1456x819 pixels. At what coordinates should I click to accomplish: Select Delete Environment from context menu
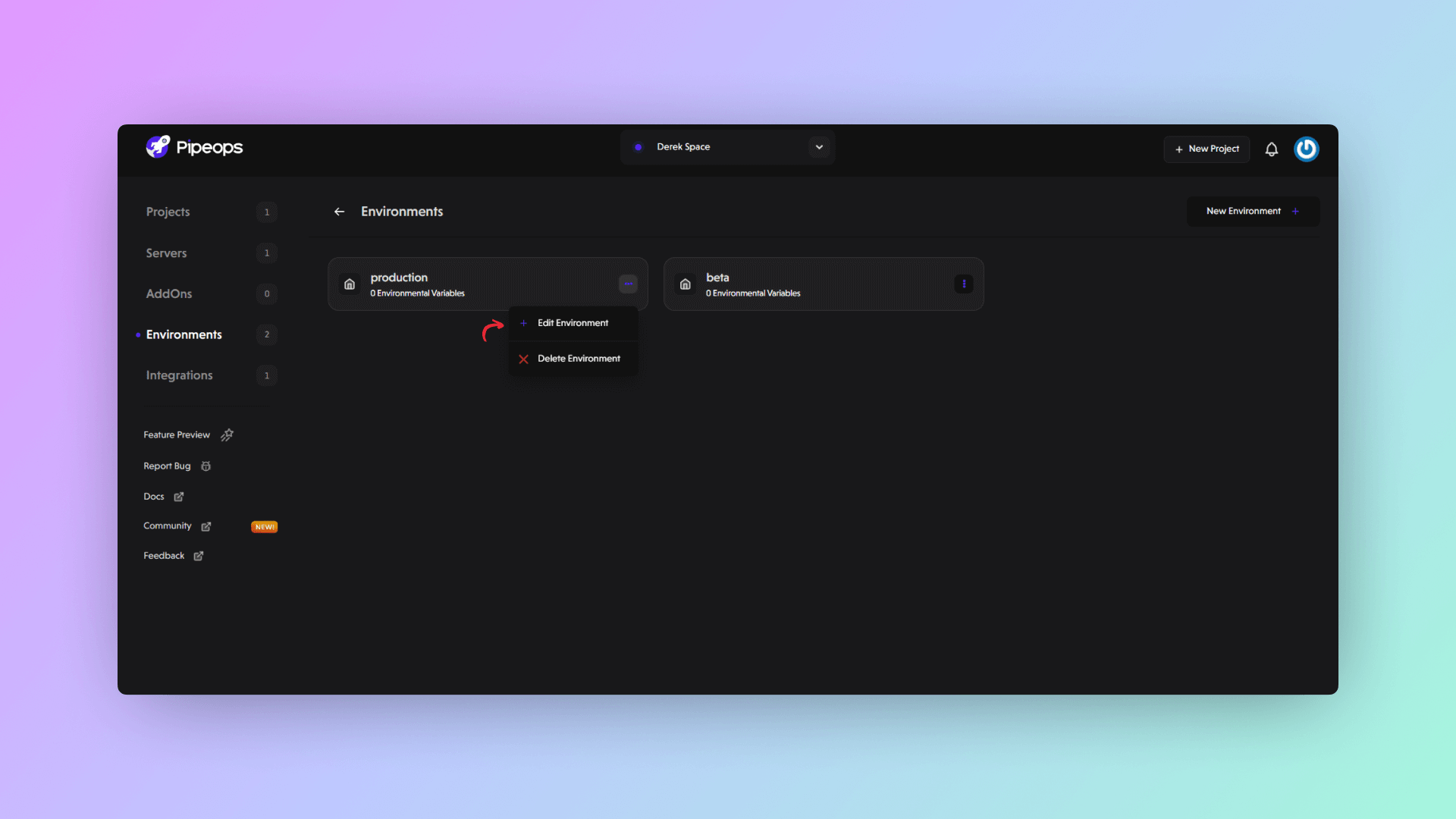578,358
